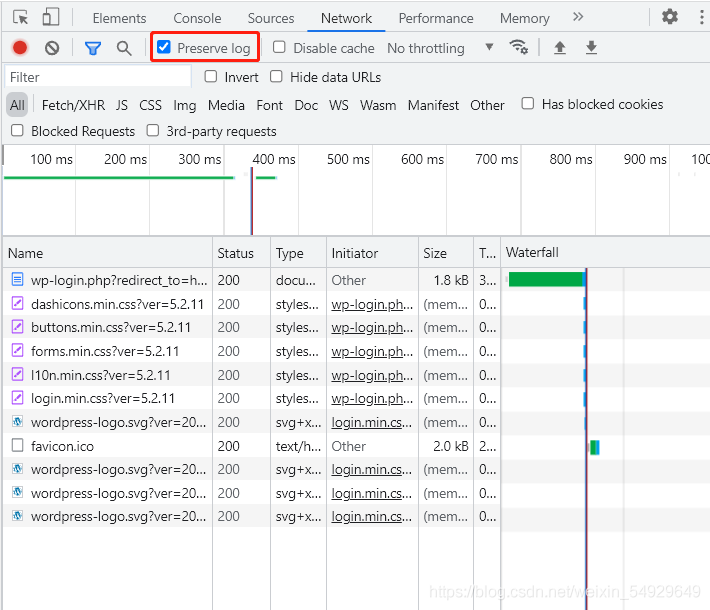Click stylesheet icon of buttons.min.css row
The width and height of the screenshot is (710, 610).
[x=17, y=327]
